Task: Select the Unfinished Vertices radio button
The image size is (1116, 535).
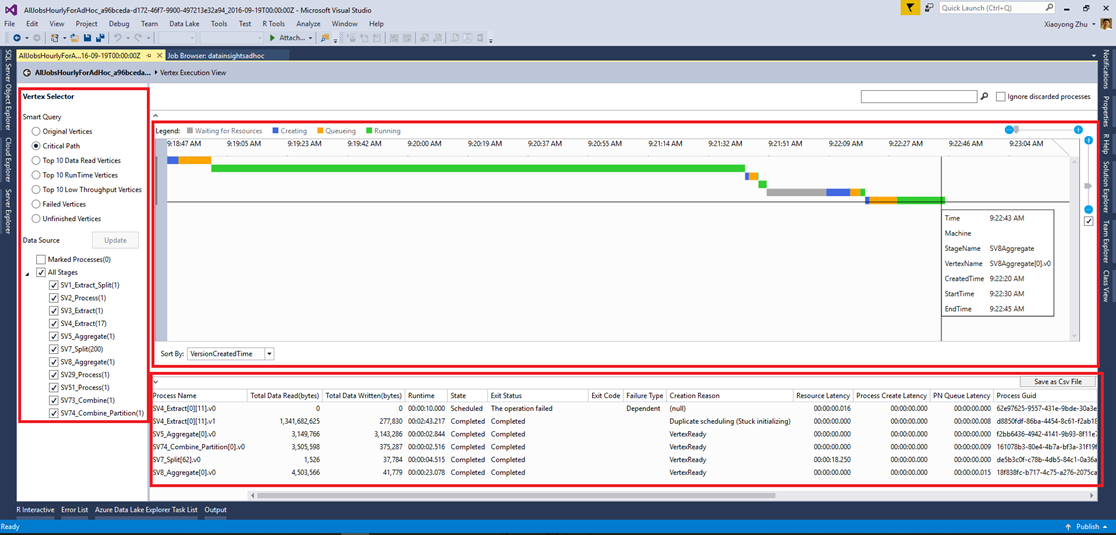Action: pos(36,219)
